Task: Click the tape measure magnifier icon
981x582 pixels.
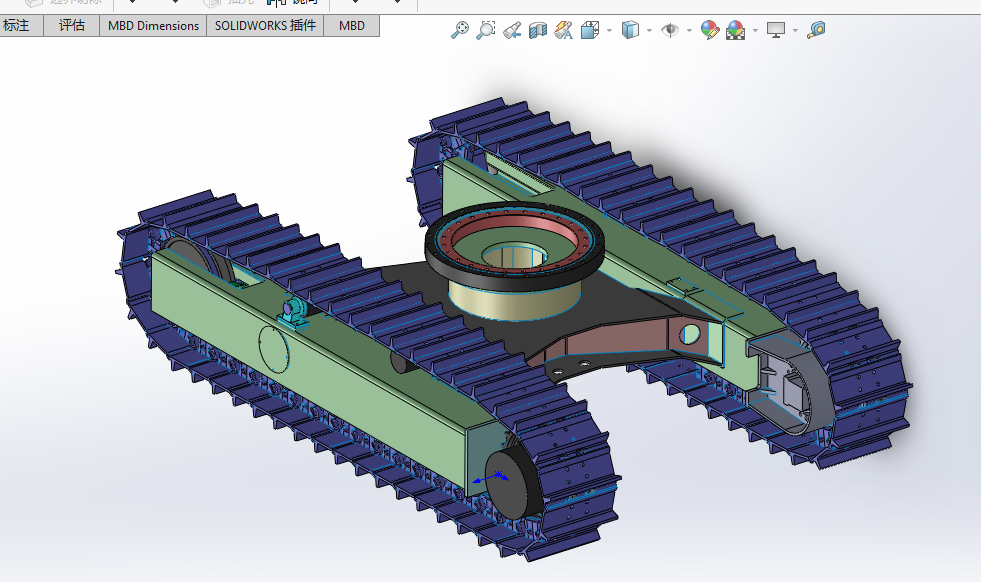Action: pyautogui.click(x=816, y=30)
